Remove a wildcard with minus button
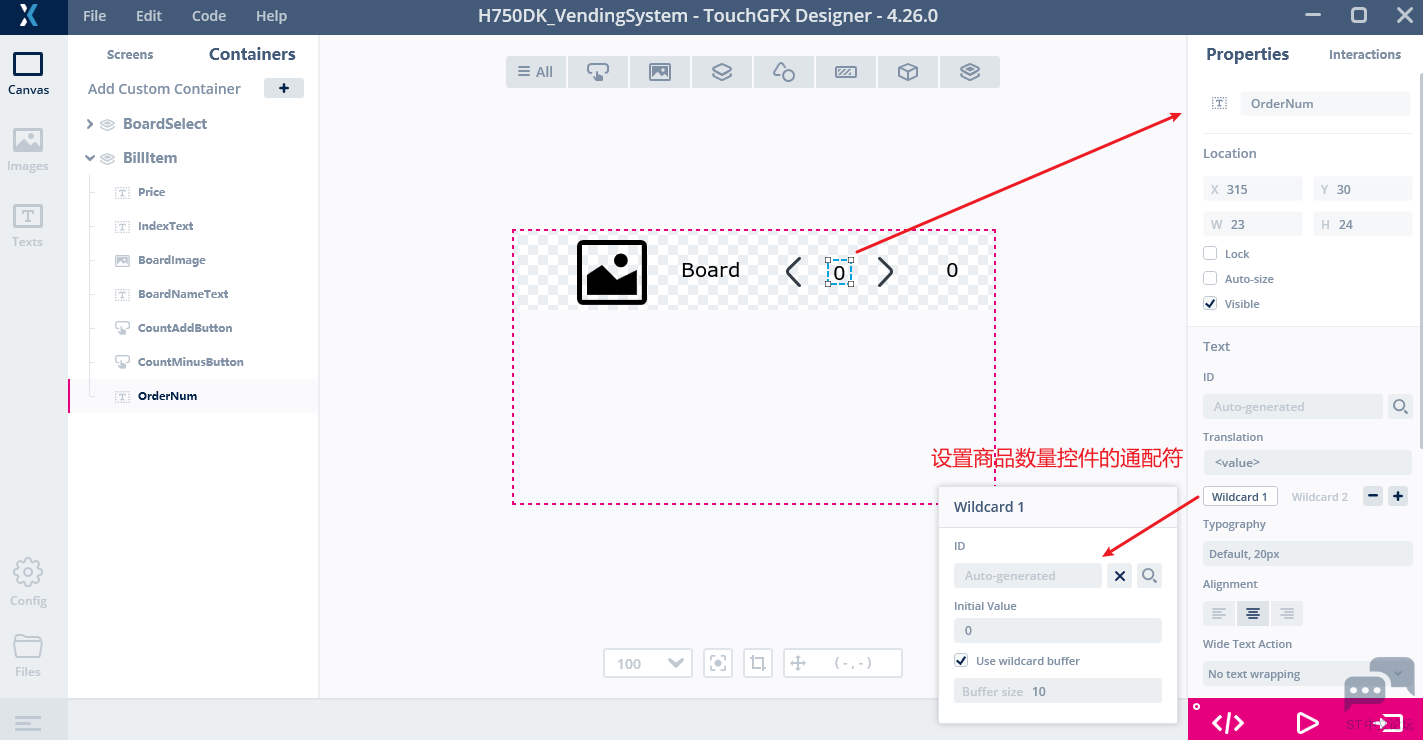Screen dimensions: 1423x740 click(1373, 496)
